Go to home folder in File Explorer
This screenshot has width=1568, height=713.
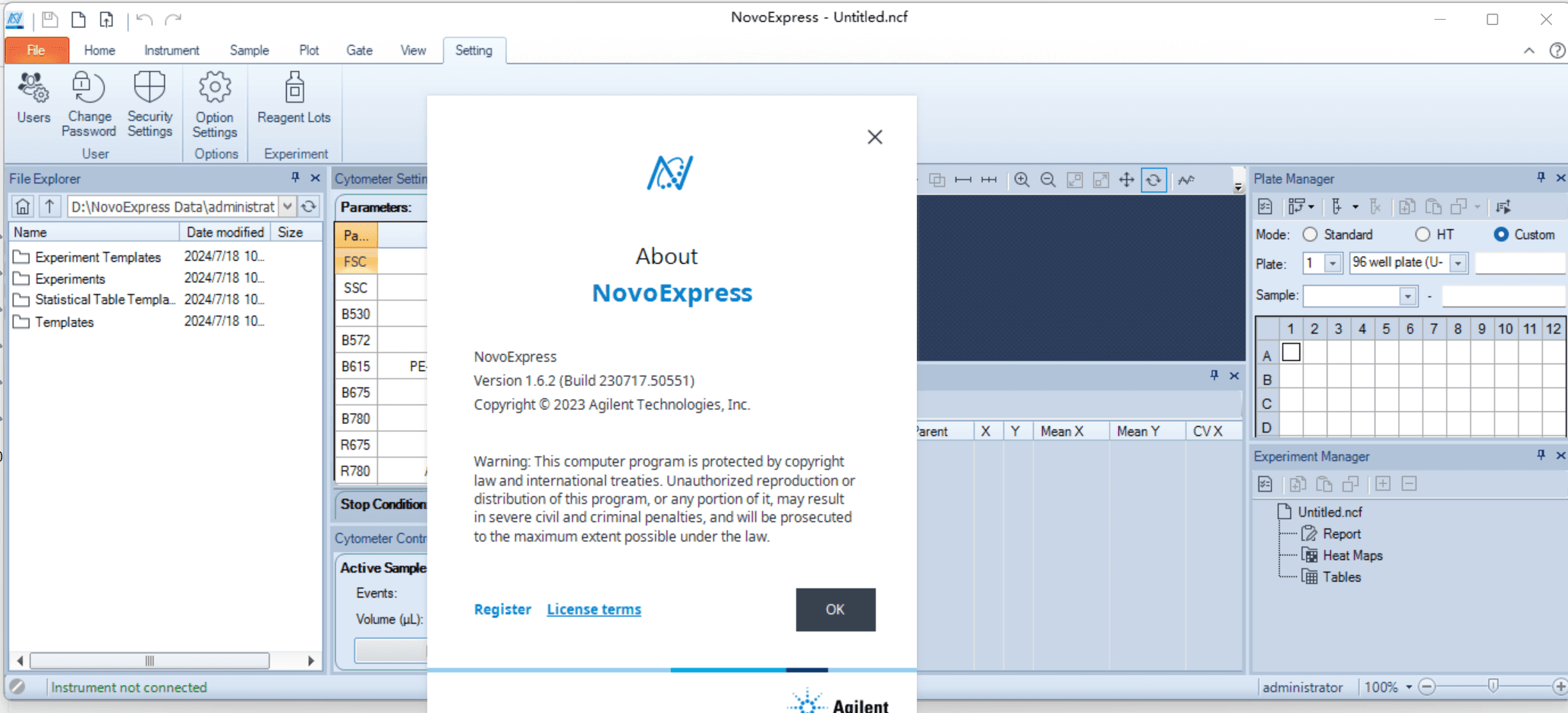tap(23, 206)
